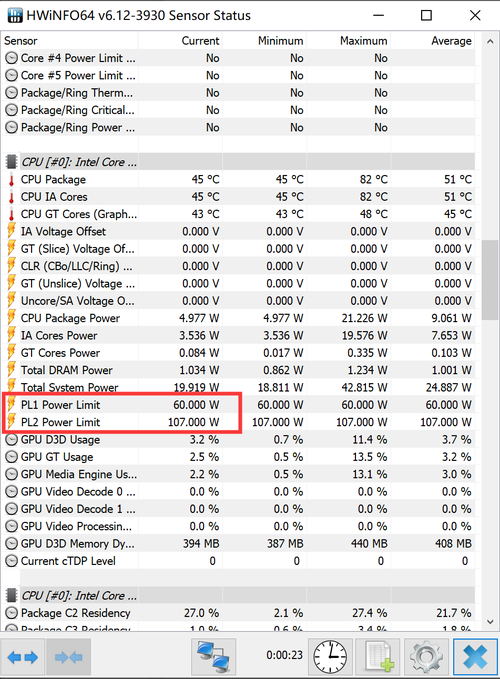The width and height of the screenshot is (500, 679).
Task: Click the shrink layout arrows button
Action: tap(68, 657)
